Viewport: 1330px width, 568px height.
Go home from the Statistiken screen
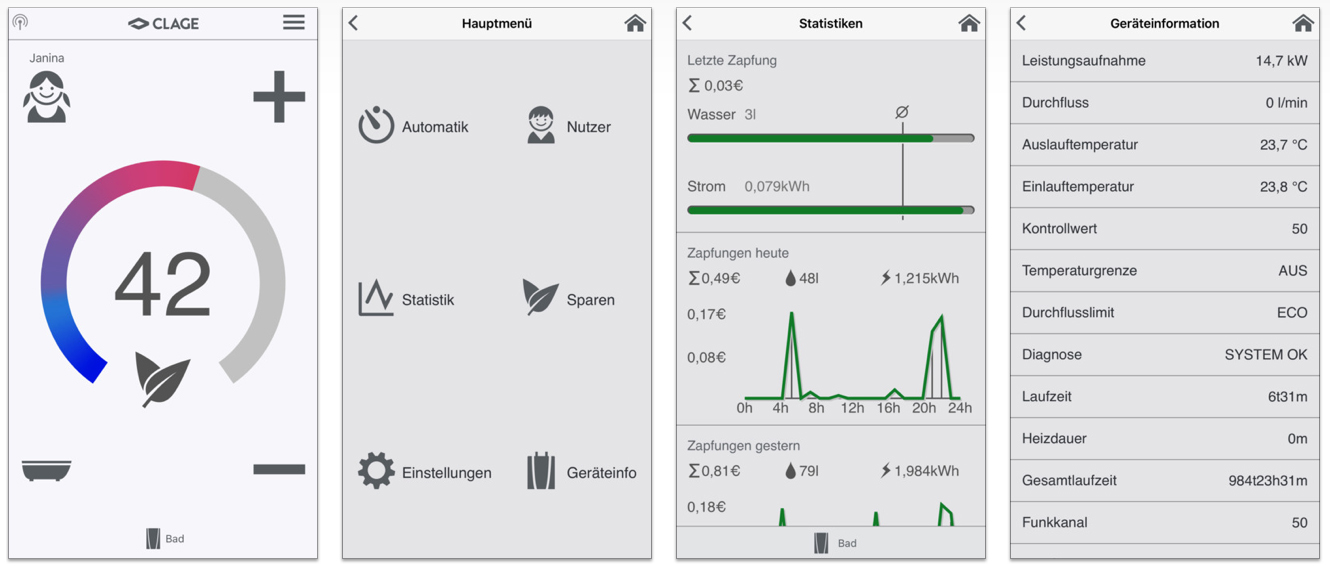pos(968,23)
